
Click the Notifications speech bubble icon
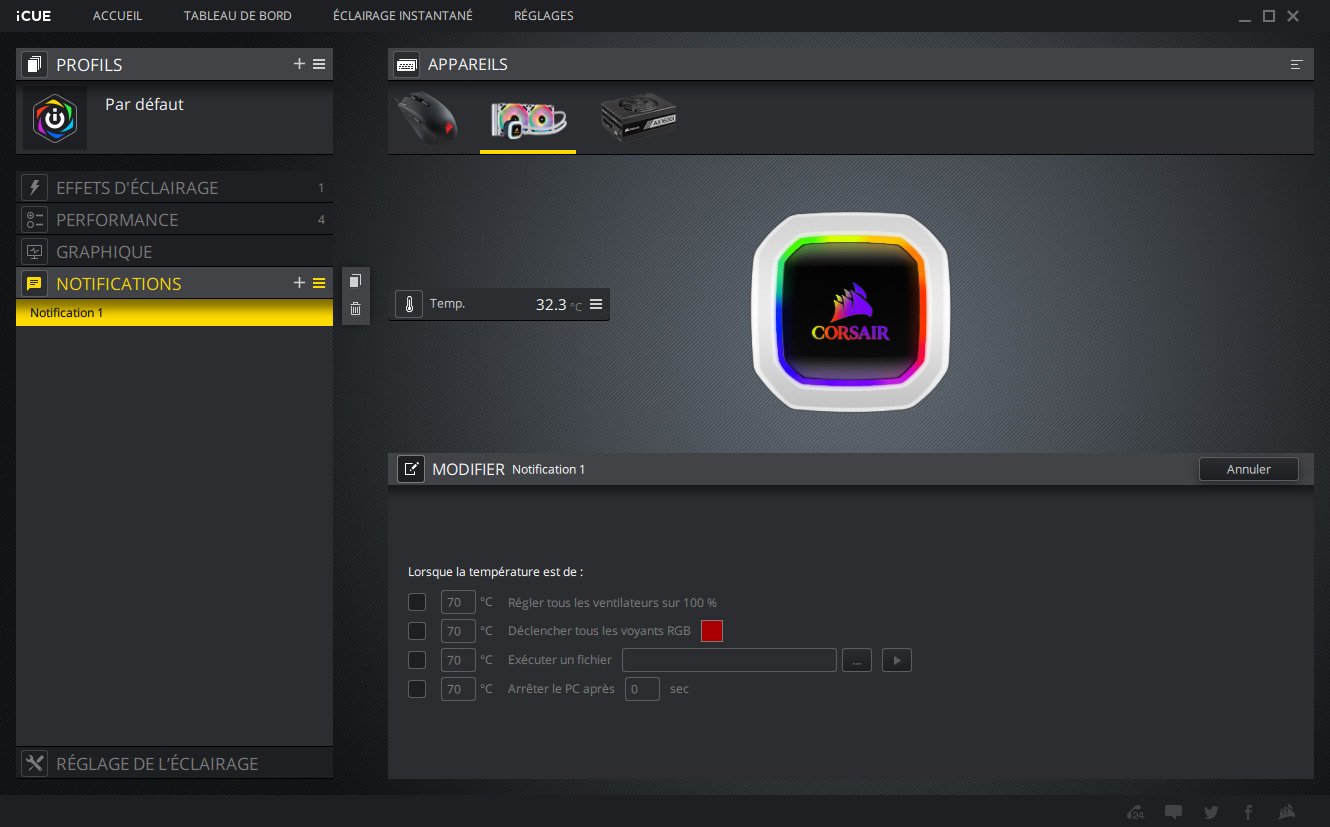click(35, 283)
